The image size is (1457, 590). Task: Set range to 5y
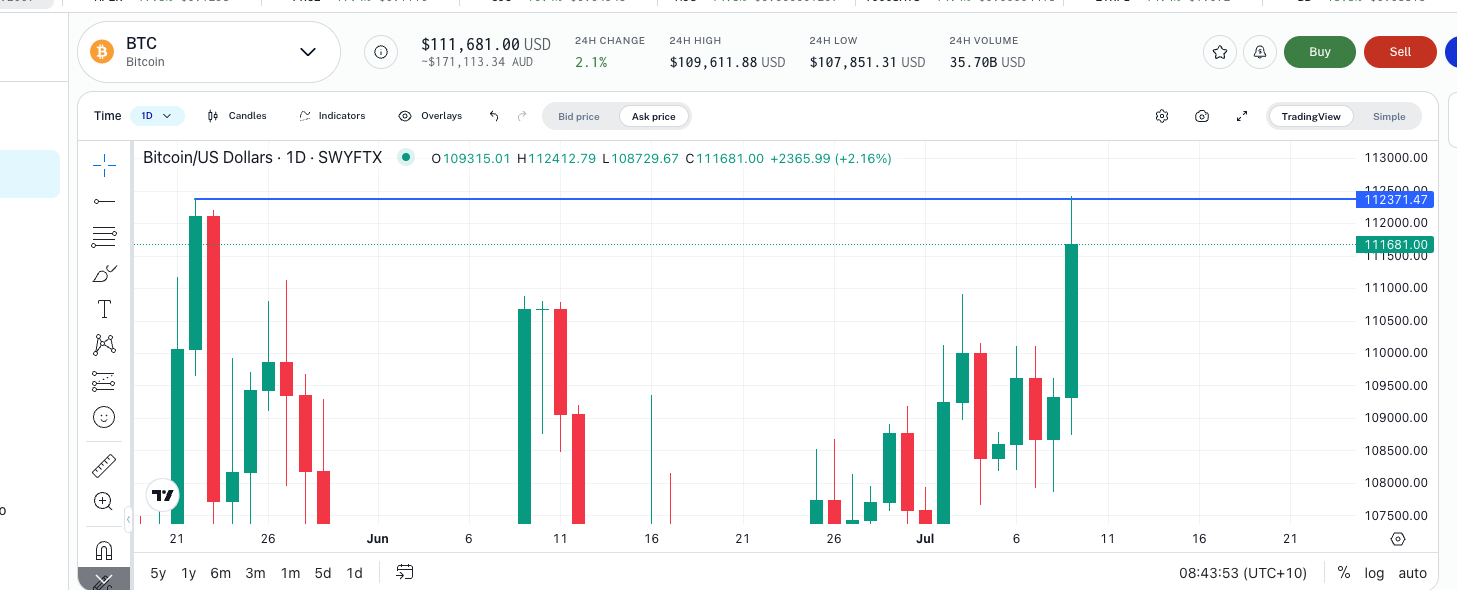pos(158,573)
